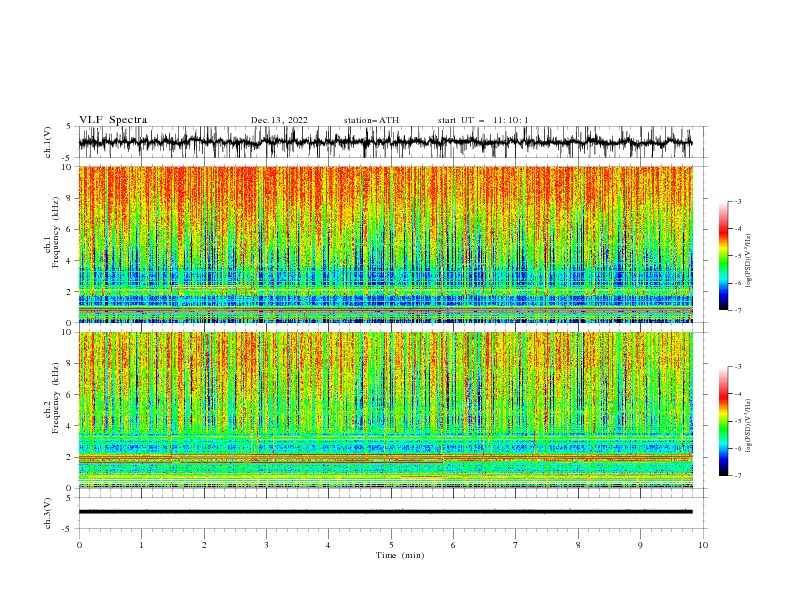
Task: Click the "-3" label on upper colorbar
Action: click(x=737, y=201)
